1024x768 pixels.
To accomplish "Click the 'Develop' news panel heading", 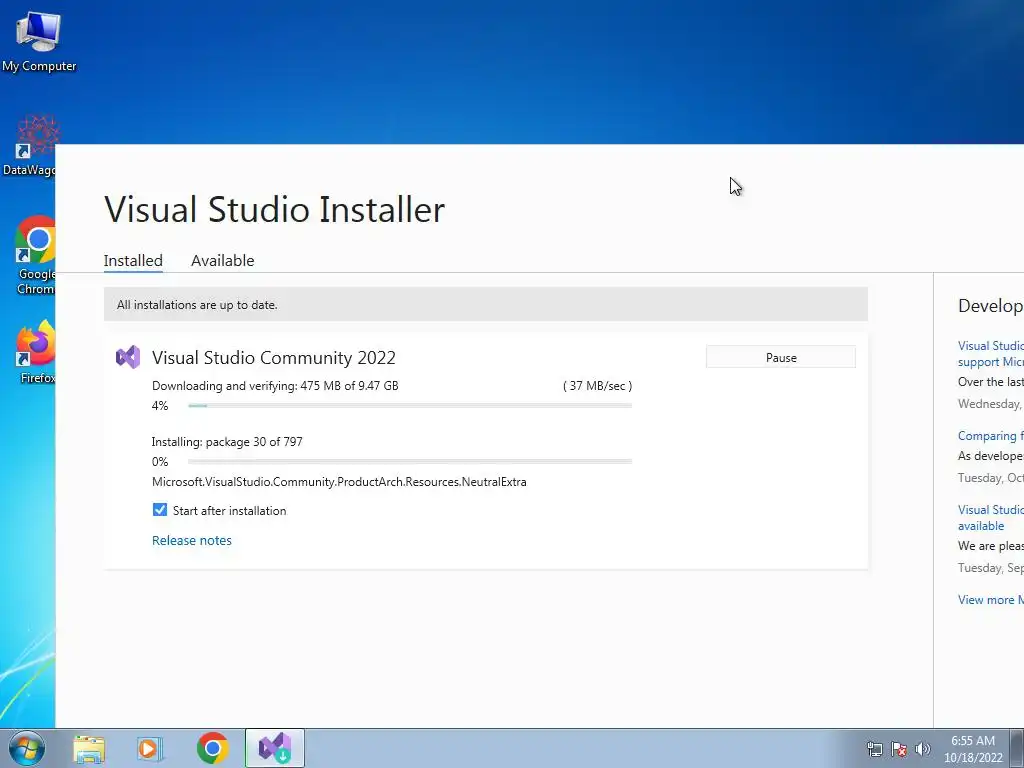I will tap(991, 306).
